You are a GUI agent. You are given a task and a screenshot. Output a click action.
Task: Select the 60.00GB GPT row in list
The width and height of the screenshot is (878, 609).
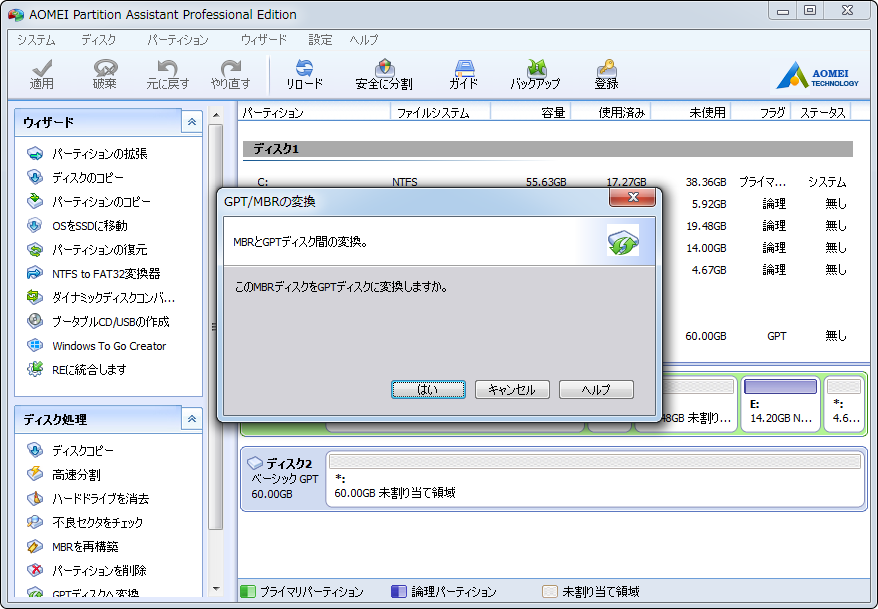coord(757,336)
